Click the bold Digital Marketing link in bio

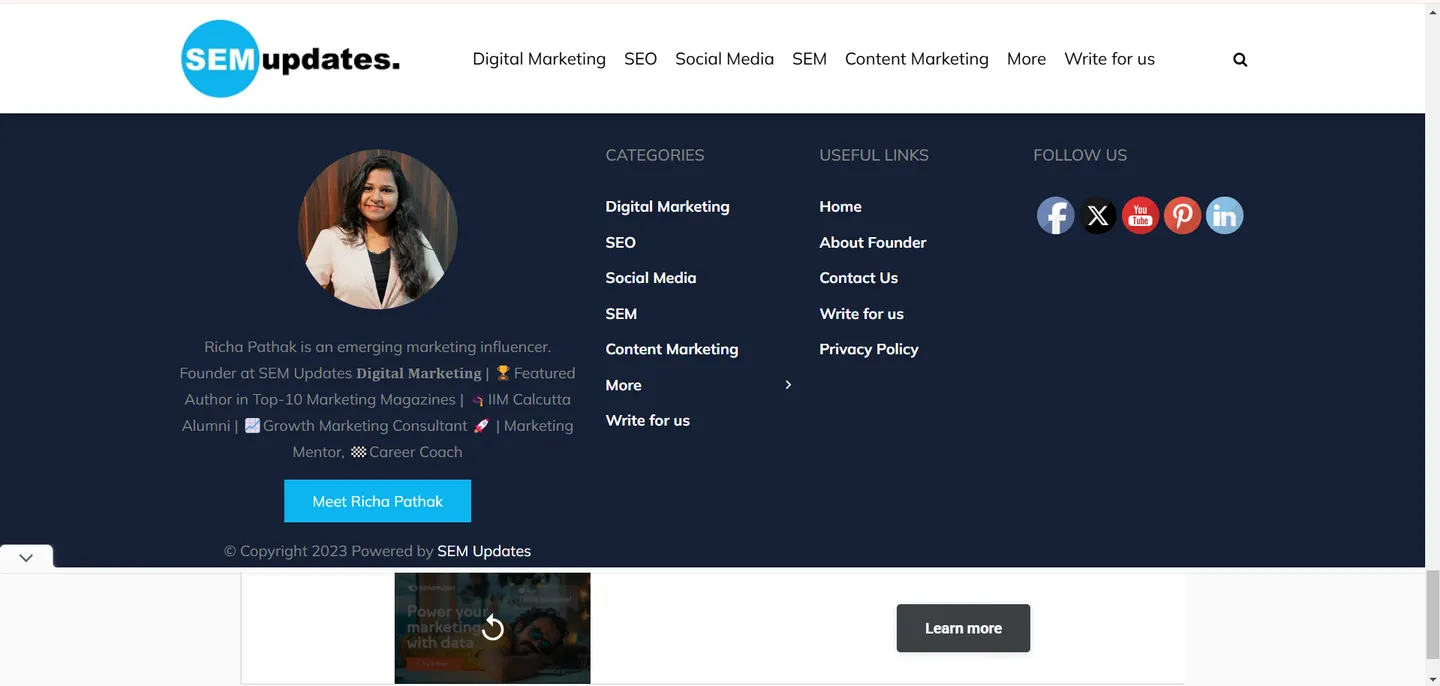(x=419, y=373)
